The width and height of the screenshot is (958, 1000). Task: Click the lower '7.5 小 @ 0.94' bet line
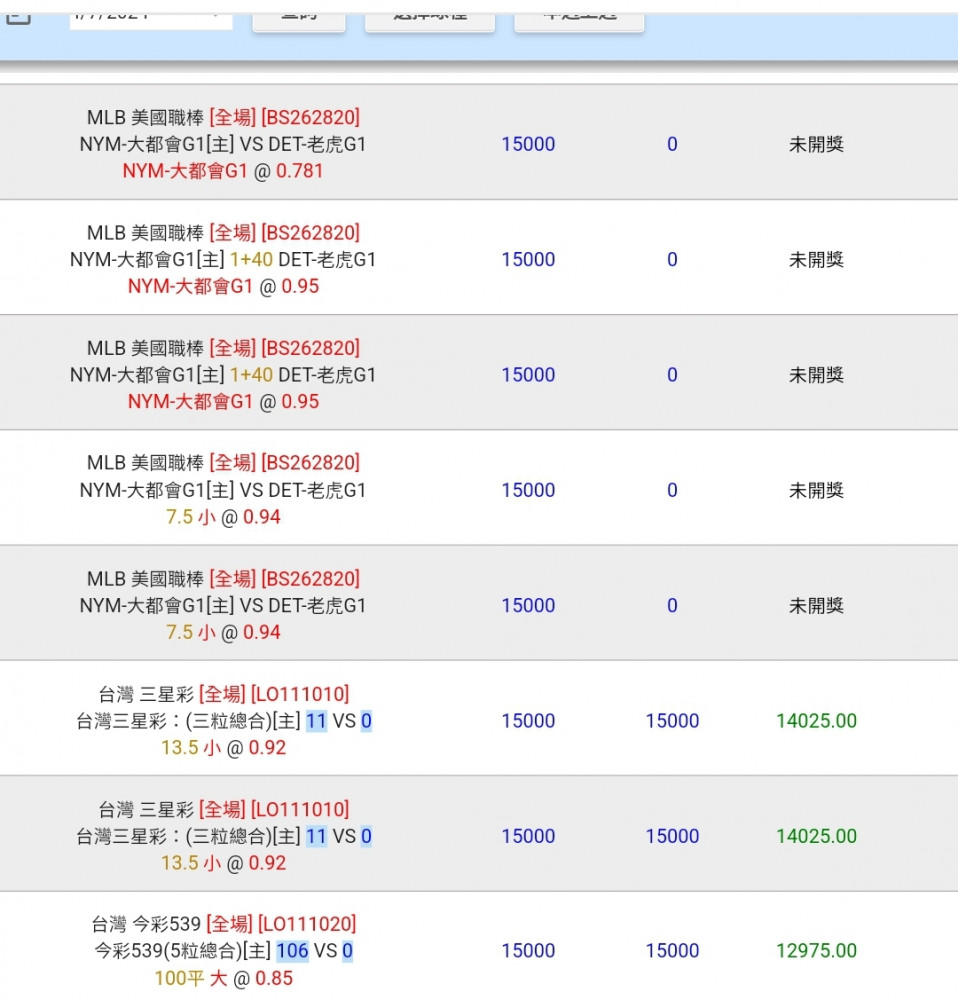(223, 632)
